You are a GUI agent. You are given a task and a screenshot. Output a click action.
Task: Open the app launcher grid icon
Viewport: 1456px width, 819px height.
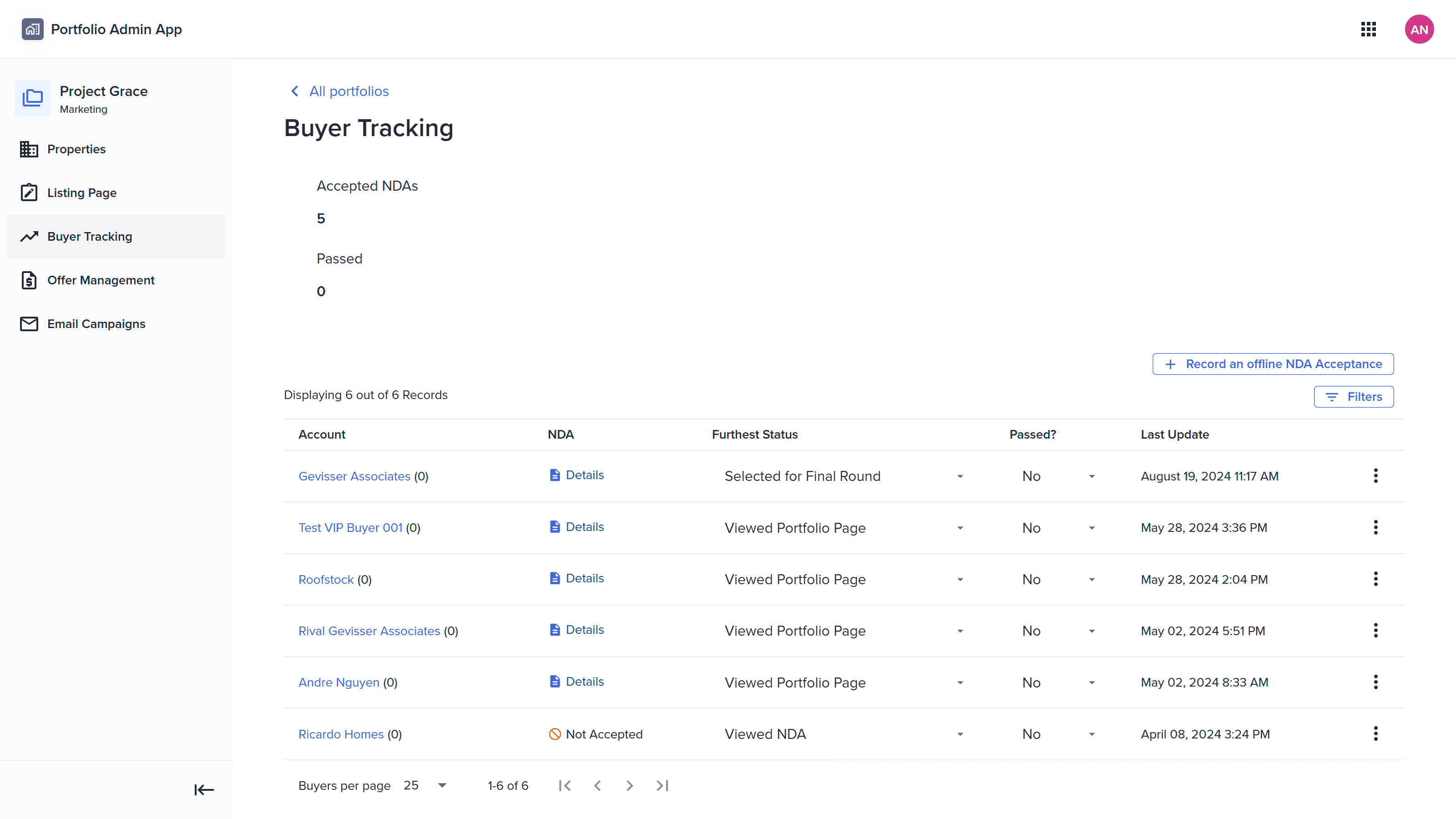click(x=1368, y=29)
